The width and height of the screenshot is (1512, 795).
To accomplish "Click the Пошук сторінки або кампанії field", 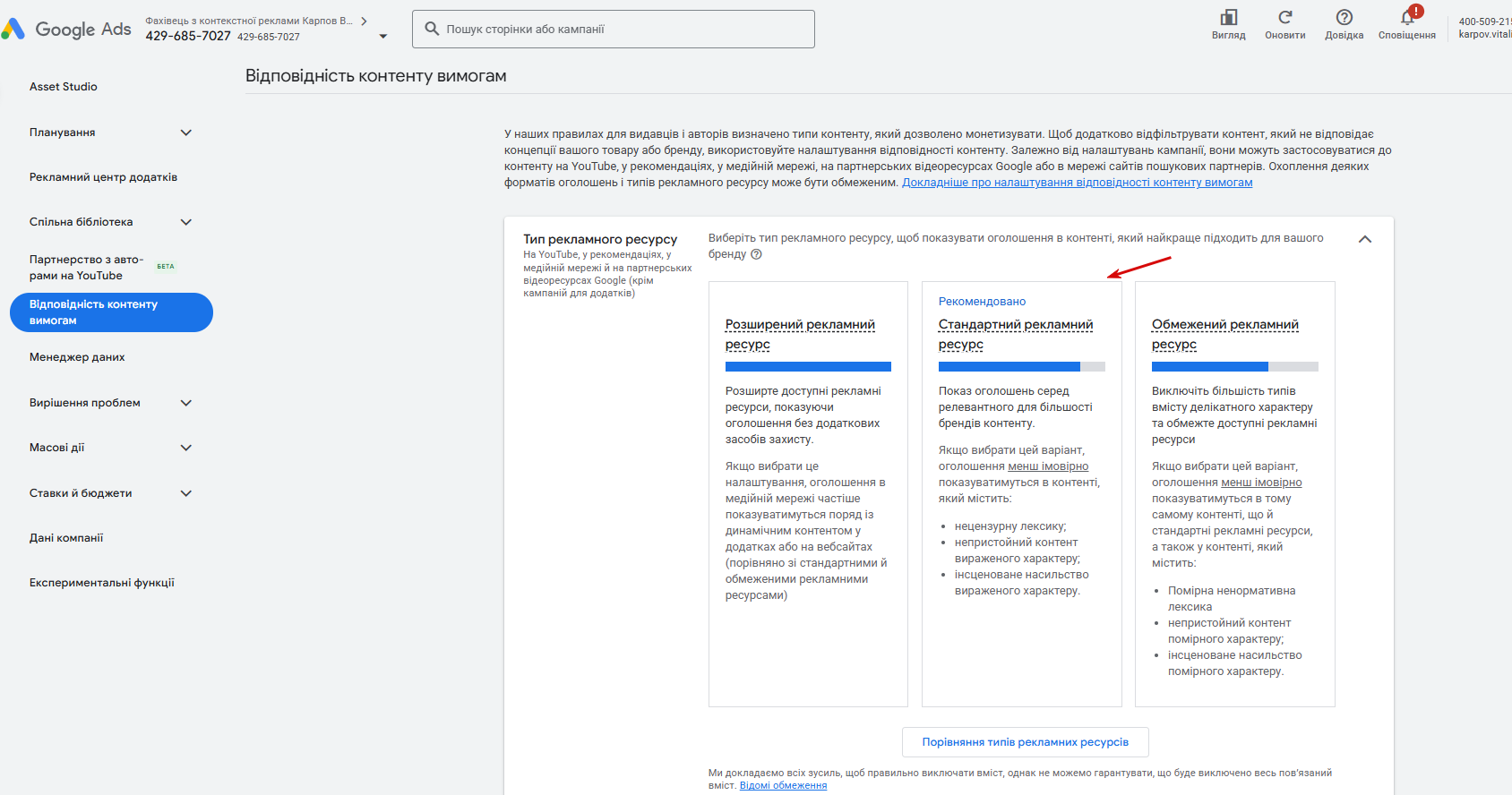I will [x=614, y=29].
